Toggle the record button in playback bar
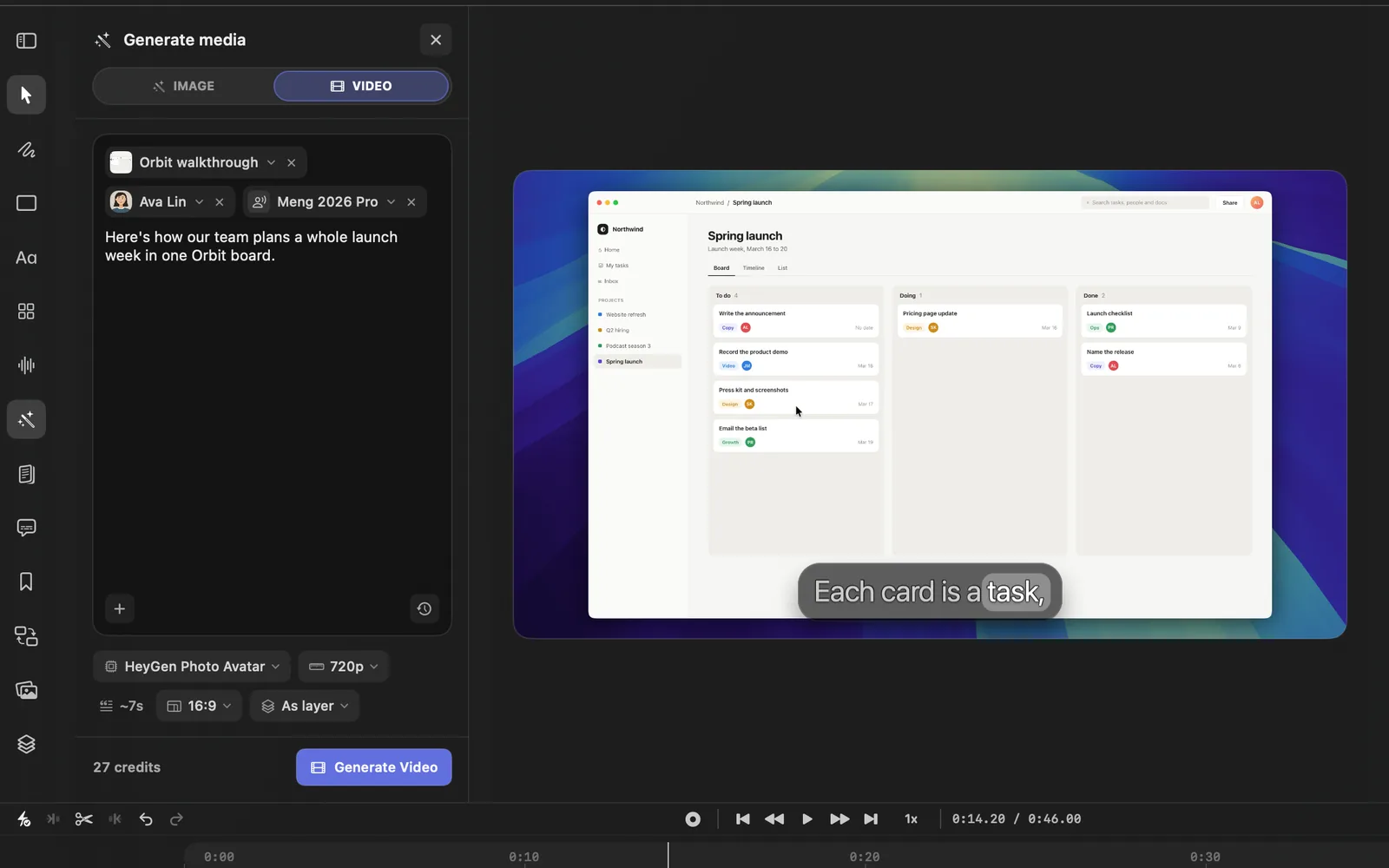This screenshot has width=1389, height=868. click(x=693, y=819)
